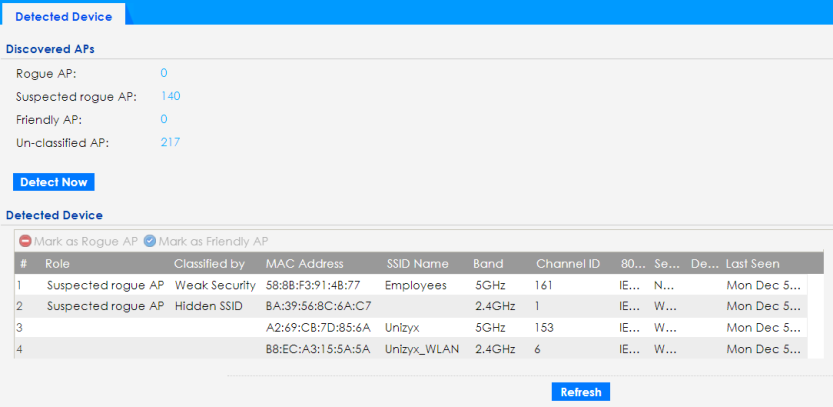Select the Unizyx_WLAN device row

tap(421, 348)
